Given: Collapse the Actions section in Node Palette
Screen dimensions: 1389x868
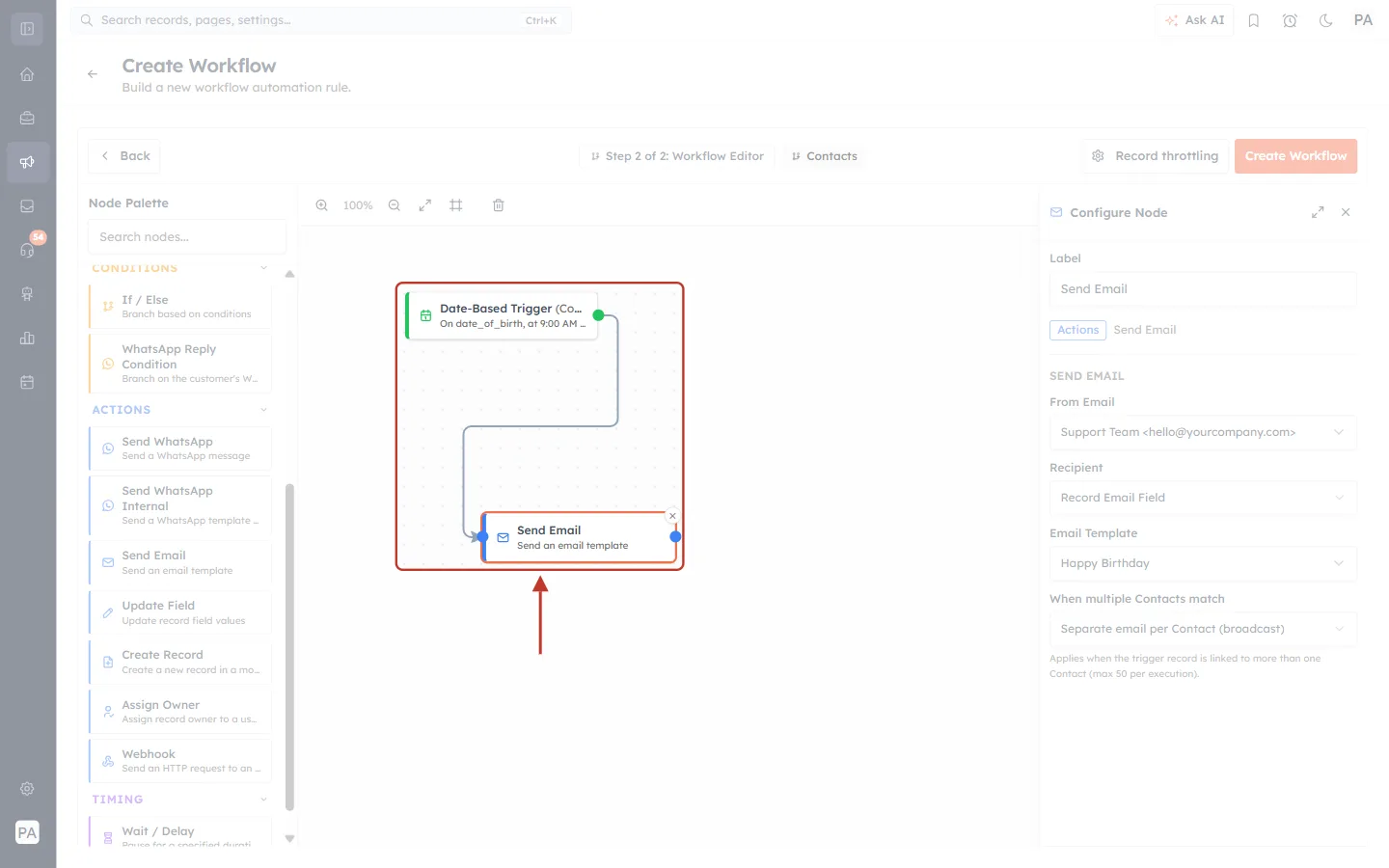Looking at the screenshot, I should click(x=263, y=410).
